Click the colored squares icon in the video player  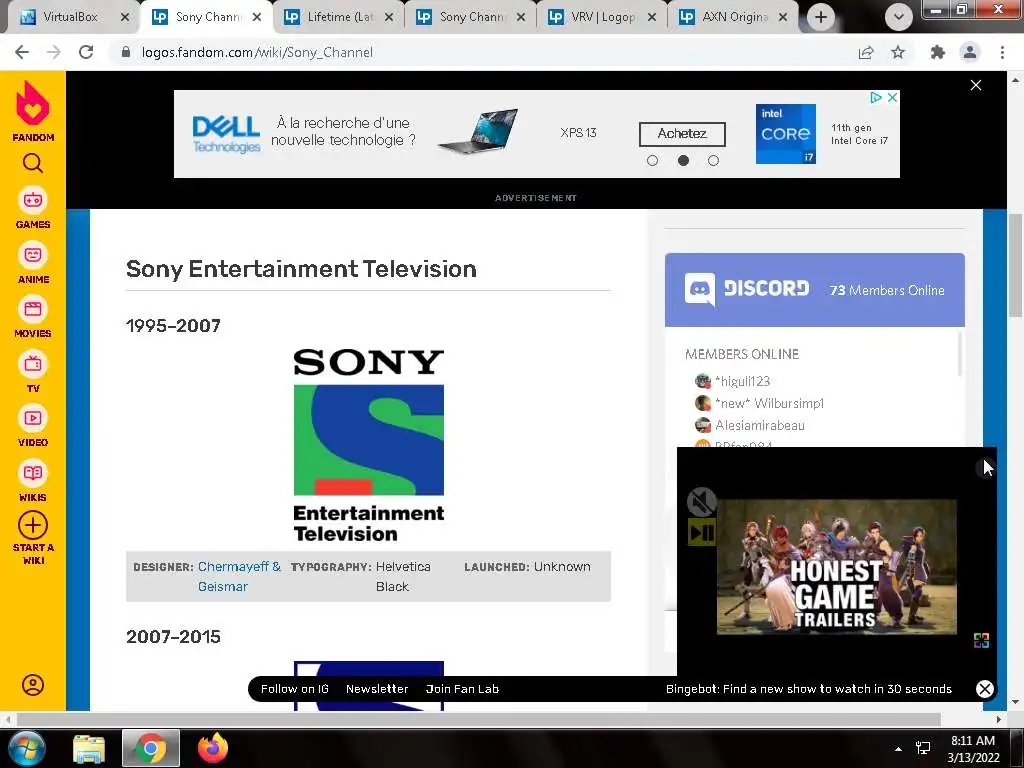981,640
